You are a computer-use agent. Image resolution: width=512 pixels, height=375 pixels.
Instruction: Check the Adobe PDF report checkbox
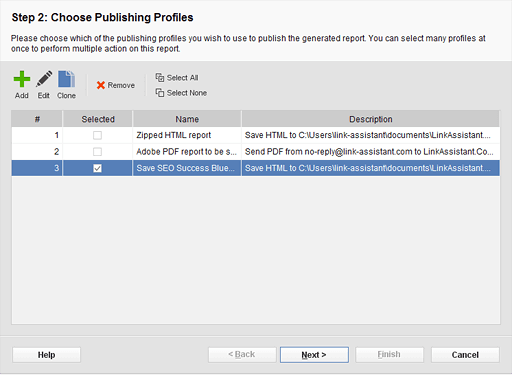coord(97,152)
